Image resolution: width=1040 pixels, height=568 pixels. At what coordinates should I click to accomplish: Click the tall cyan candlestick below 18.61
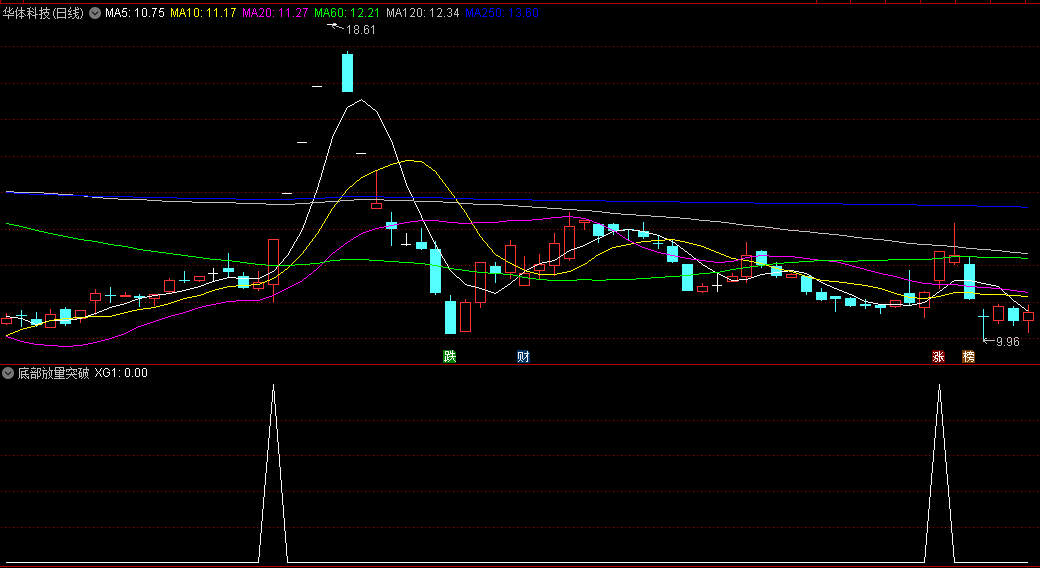tap(347, 72)
